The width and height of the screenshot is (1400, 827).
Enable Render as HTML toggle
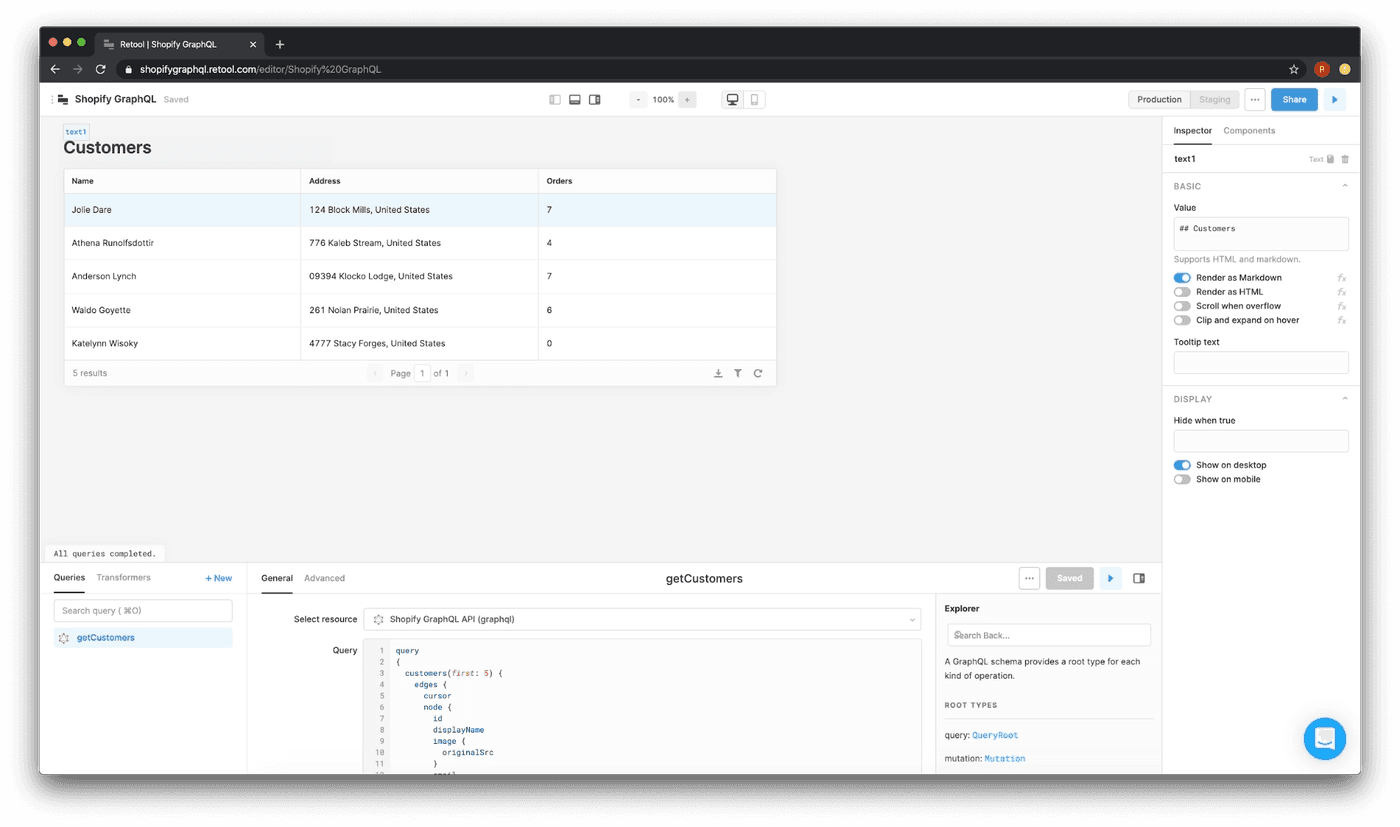1182,292
